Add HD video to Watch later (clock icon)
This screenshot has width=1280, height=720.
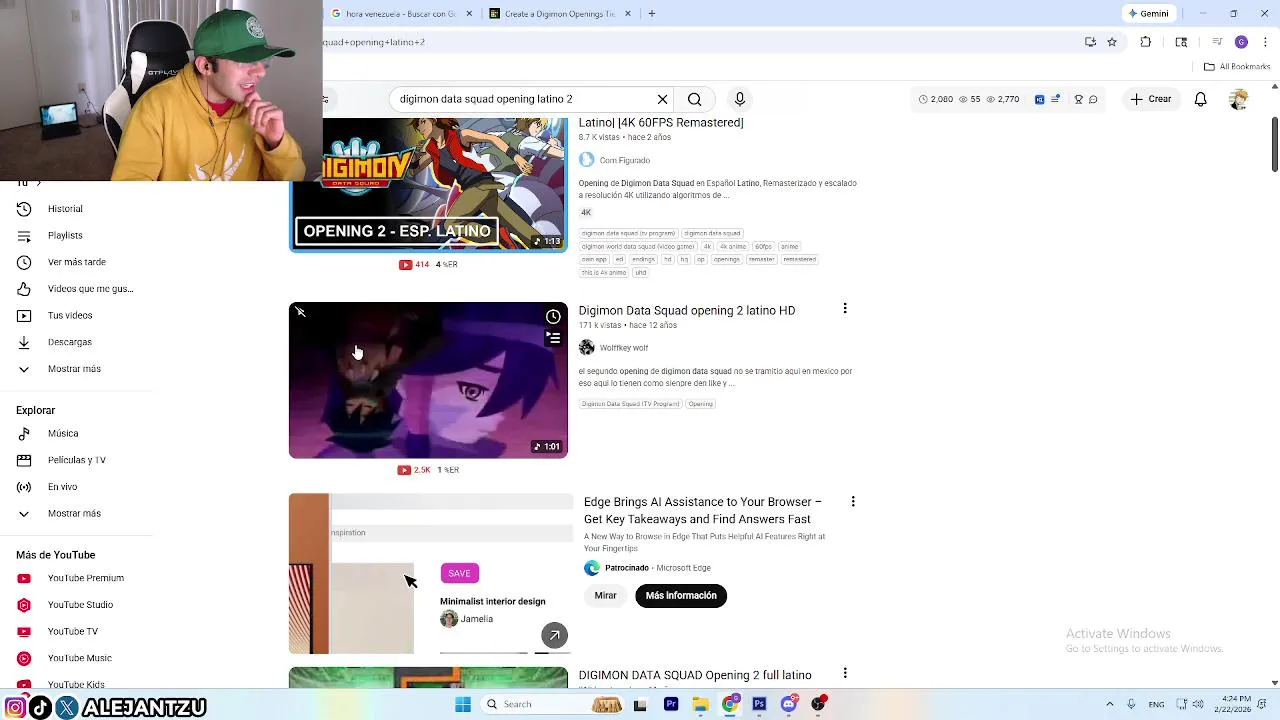point(553,317)
